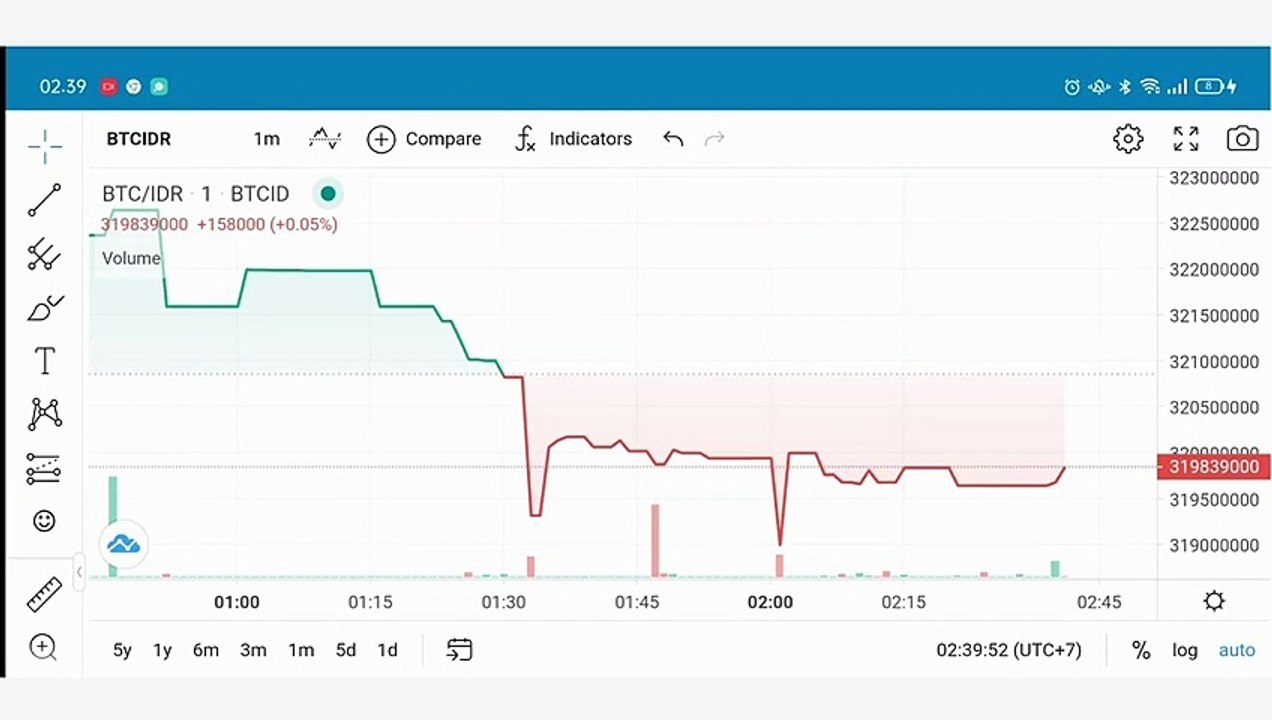Tap the battery indicator
The width and height of the screenshot is (1272, 720).
1215,87
